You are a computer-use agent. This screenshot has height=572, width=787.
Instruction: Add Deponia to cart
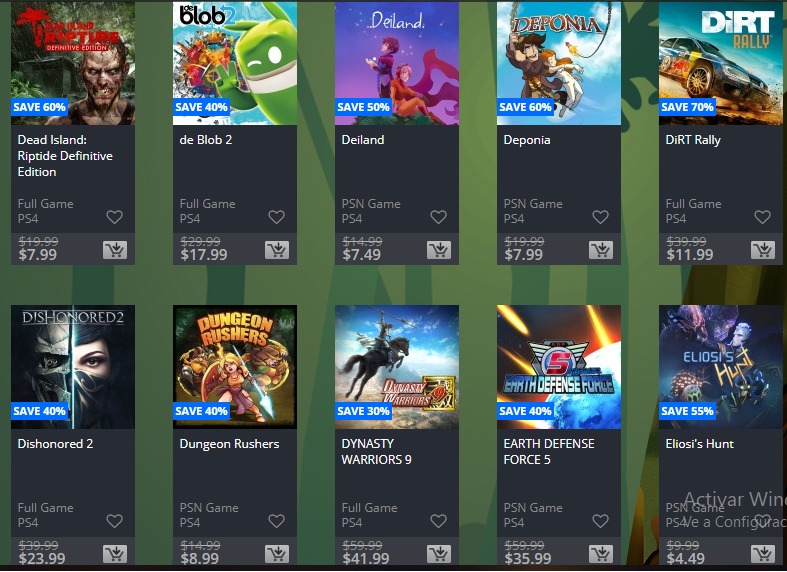coord(601,249)
